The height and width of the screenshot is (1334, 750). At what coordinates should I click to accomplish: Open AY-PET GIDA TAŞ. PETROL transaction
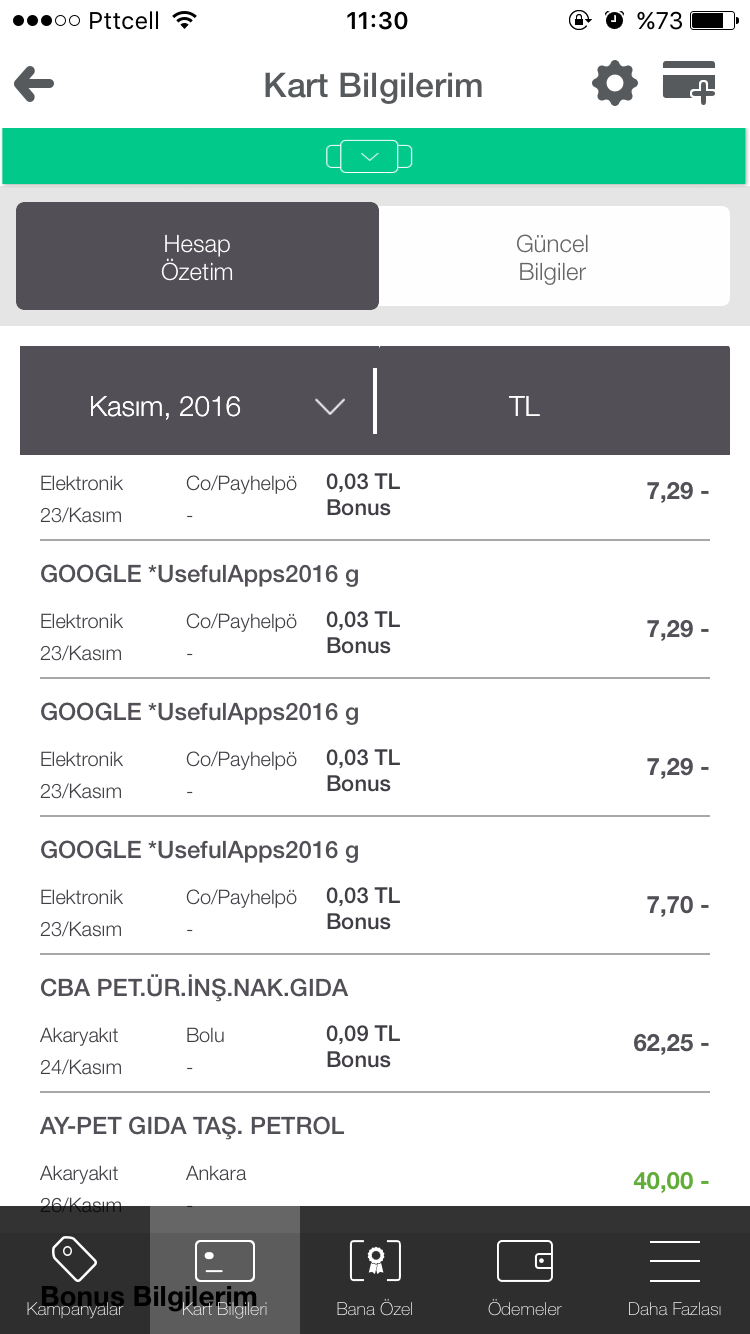click(192, 1127)
